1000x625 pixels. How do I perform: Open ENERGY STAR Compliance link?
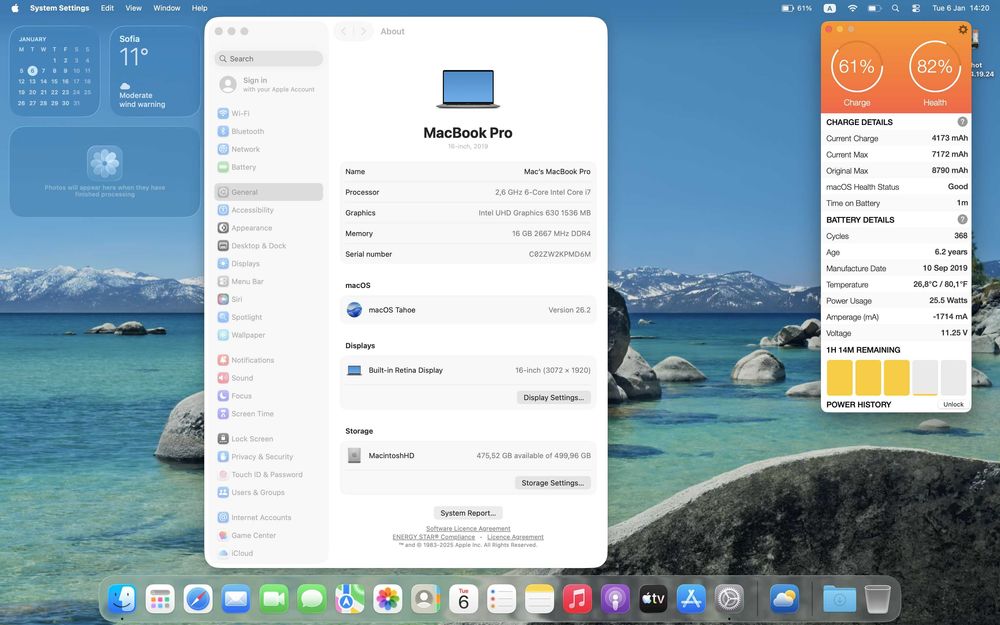coord(434,537)
